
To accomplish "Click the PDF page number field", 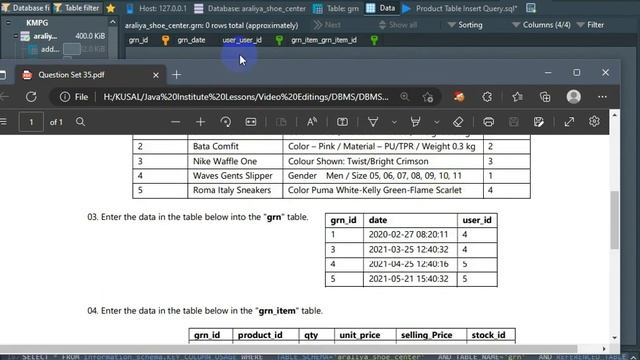I will click(31, 122).
